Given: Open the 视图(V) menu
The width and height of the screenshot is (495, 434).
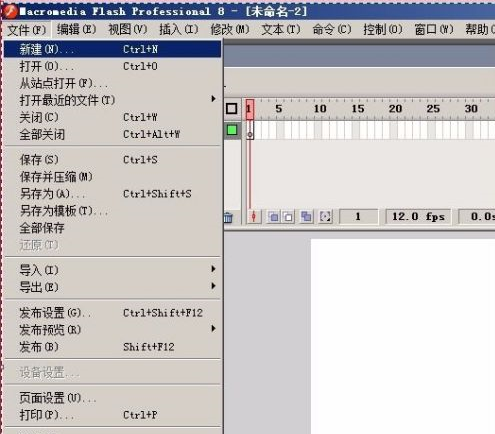Looking at the screenshot, I should pyautogui.click(x=128, y=30).
